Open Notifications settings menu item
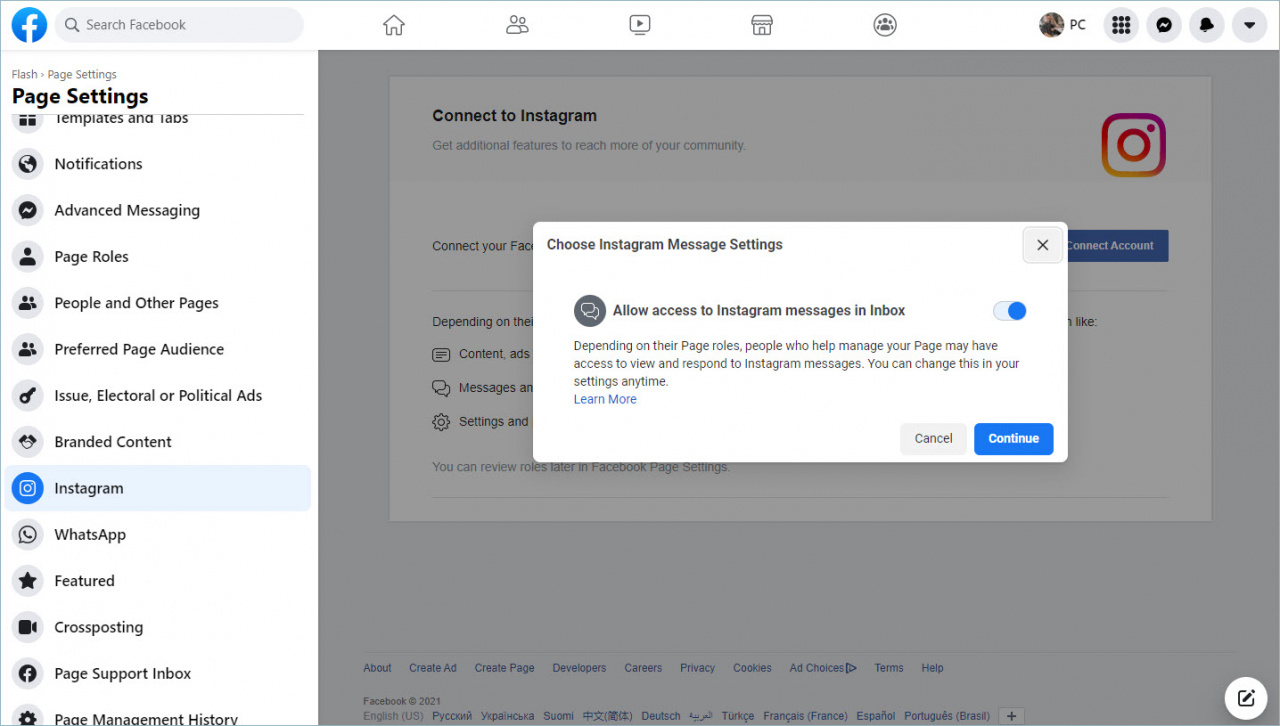This screenshot has height=726, width=1280. 158,164
